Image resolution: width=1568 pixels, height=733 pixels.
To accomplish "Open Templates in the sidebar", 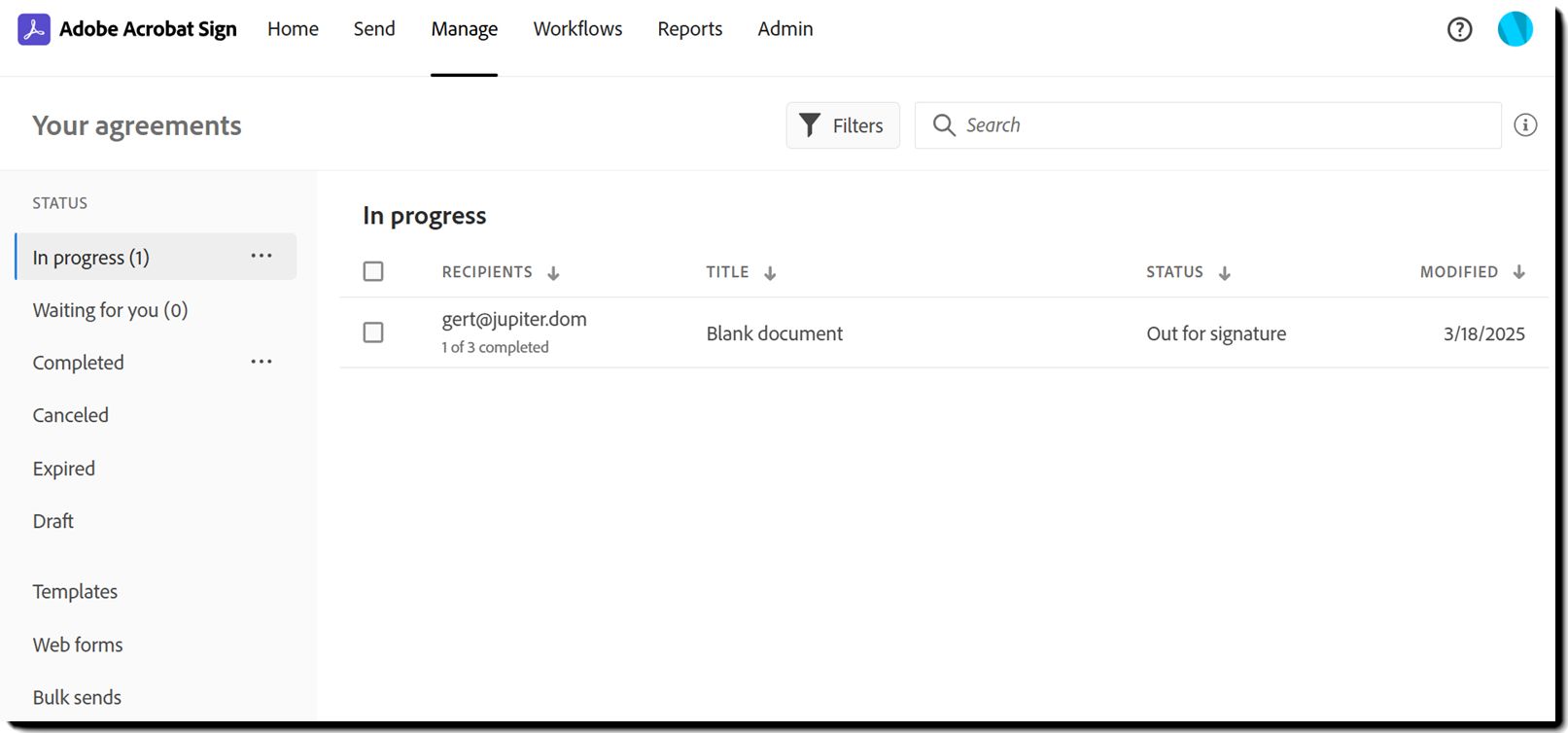I will tap(75, 591).
